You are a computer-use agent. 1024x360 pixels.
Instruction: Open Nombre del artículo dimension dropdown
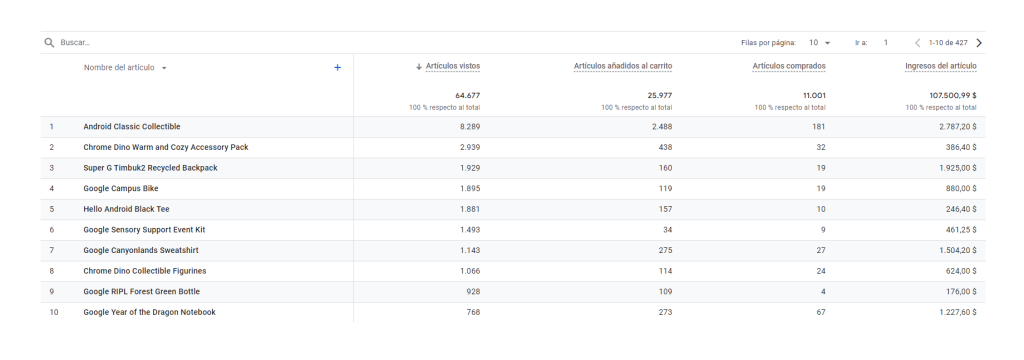pyautogui.click(x=125, y=67)
